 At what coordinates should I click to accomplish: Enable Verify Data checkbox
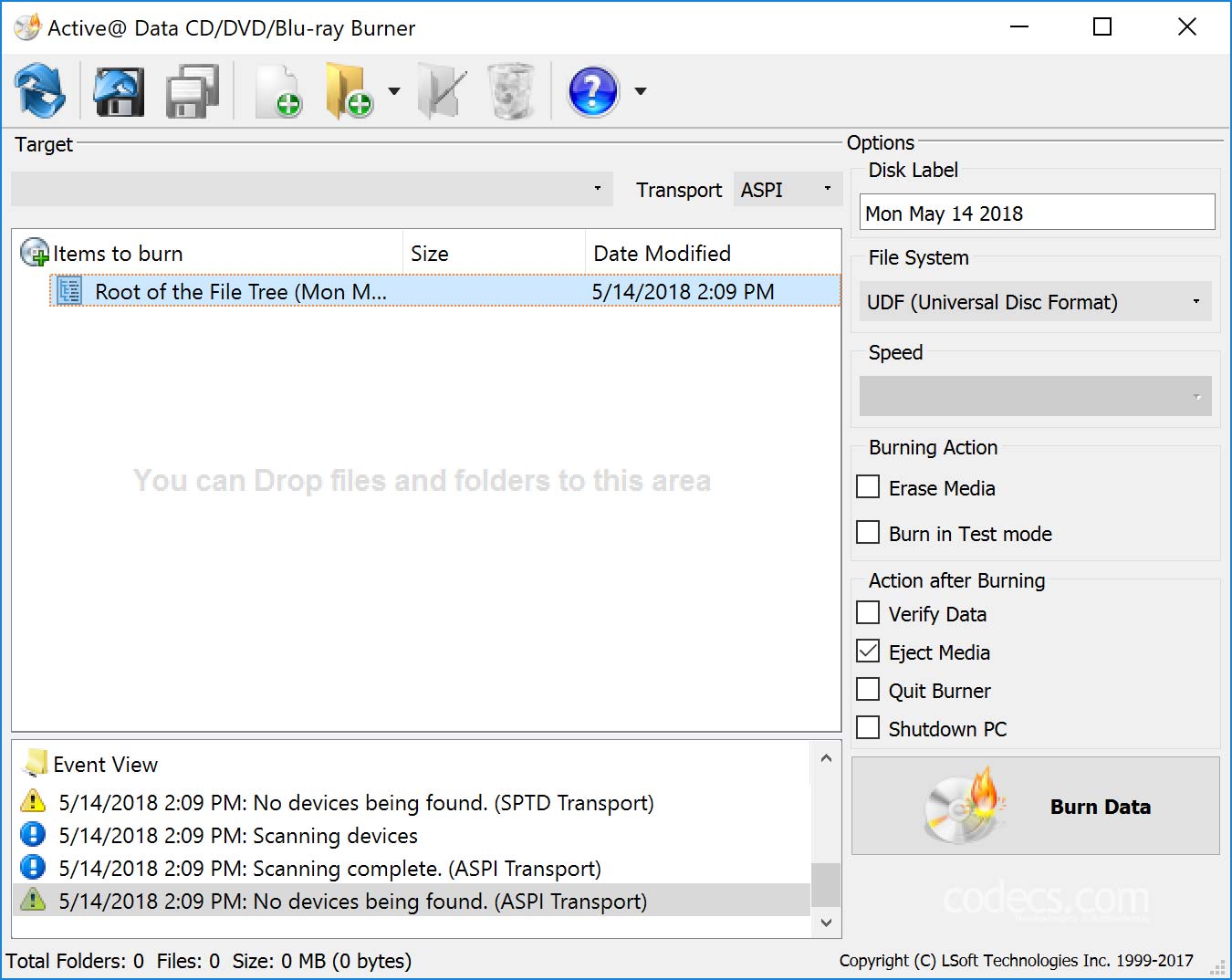[868, 613]
